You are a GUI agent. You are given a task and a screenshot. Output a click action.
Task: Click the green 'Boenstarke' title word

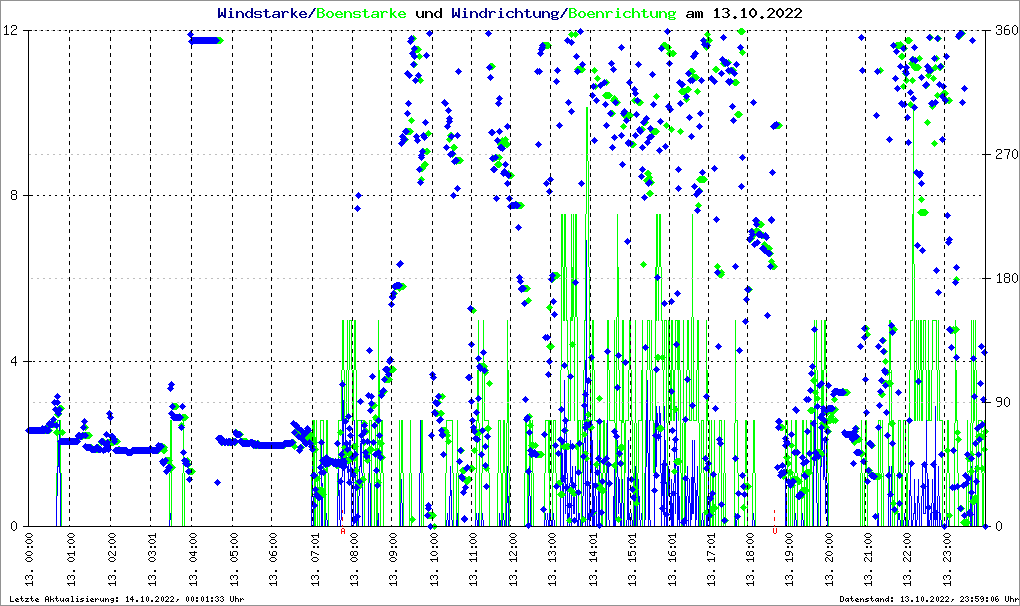tap(361, 13)
